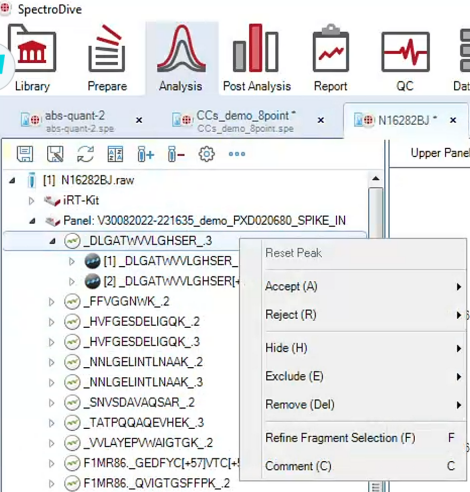Open the QC perspective
Image resolution: width=470 pixels, height=492 pixels.
coord(405,51)
